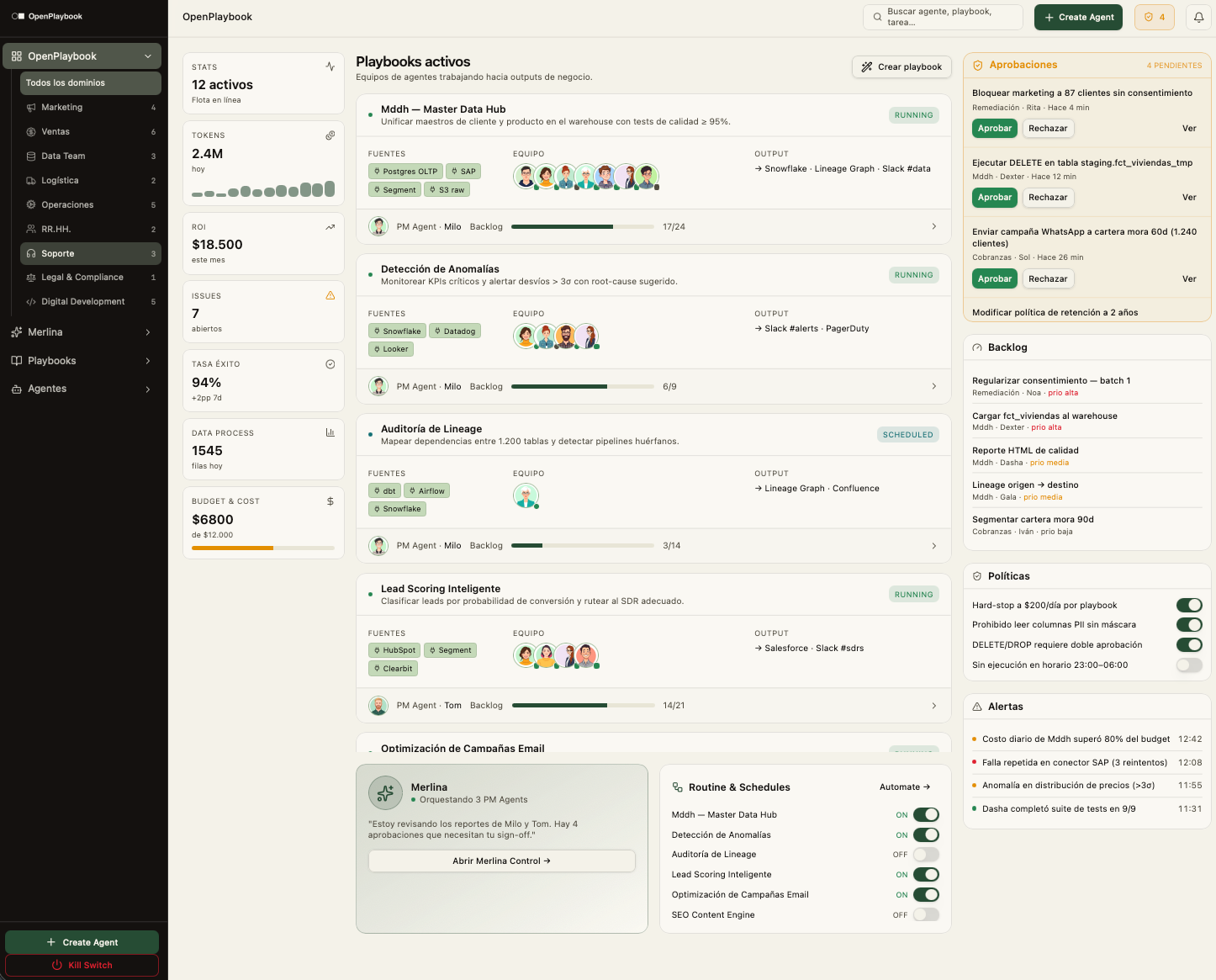Viewport: 1216px width, 980px height.
Task: Click the RR.HH. people icon
Action: [x=31, y=230]
